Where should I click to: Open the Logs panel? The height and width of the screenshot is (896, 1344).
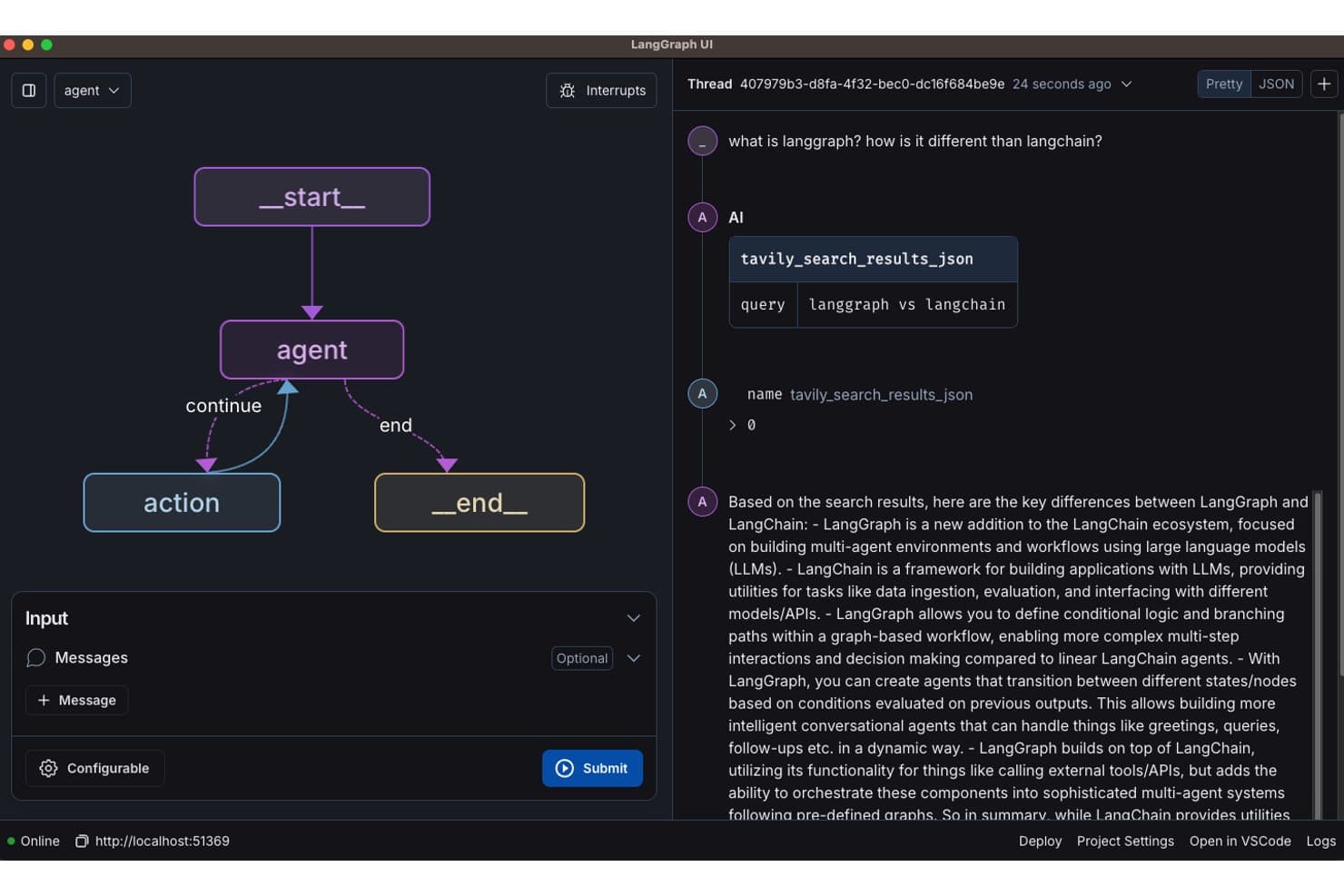[1321, 842]
